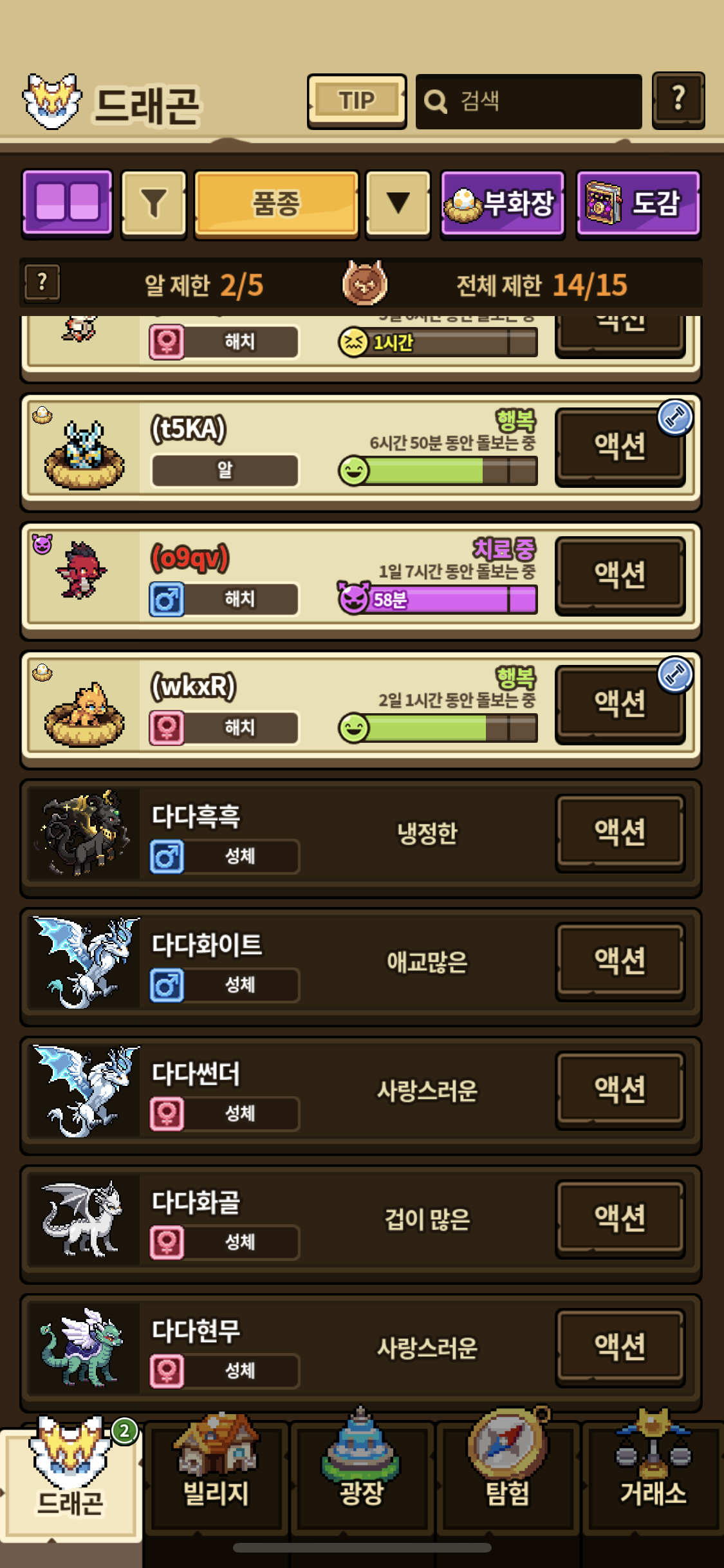Expand the sort order dropdown arrow
The height and width of the screenshot is (1568, 724).
coord(398,203)
